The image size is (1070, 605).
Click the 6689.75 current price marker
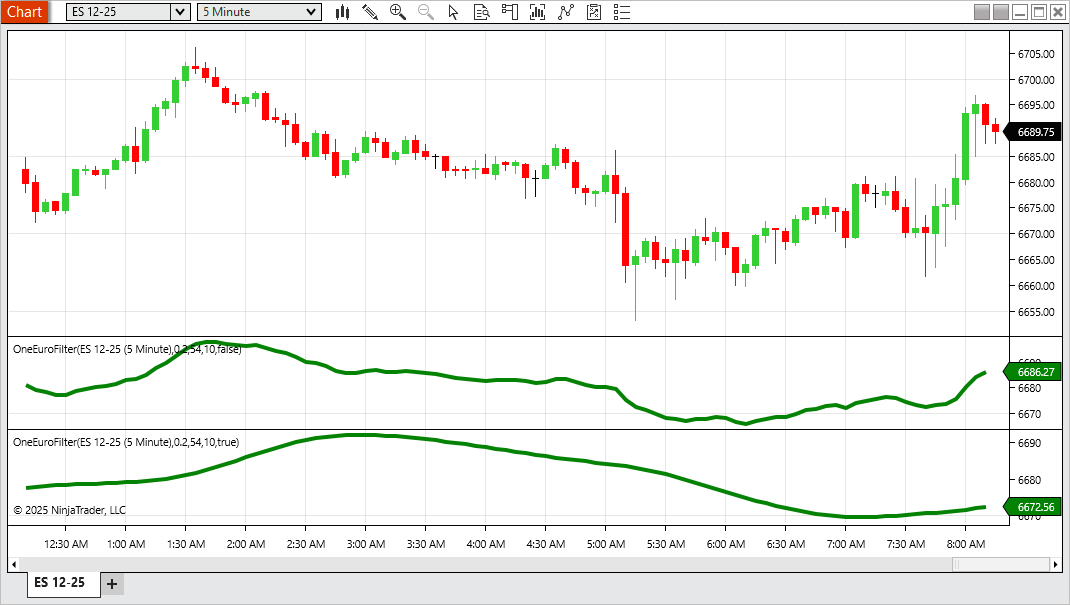[1034, 132]
